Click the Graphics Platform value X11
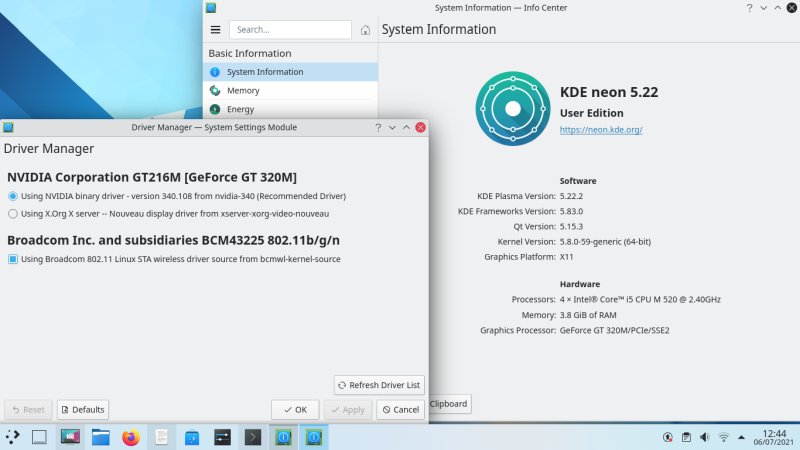Image resolution: width=800 pixels, height=450 pixels. 566,257
